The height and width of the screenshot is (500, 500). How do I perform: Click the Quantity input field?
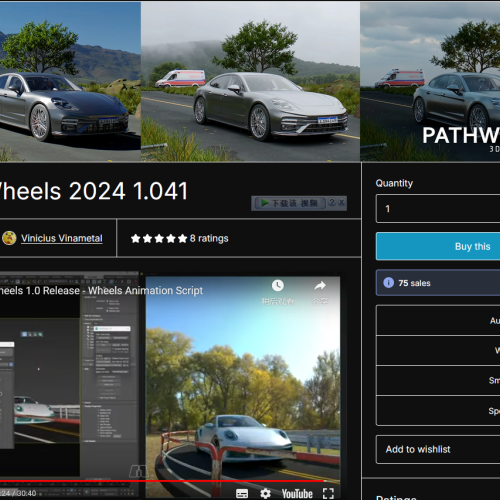(x=438, y=209)
